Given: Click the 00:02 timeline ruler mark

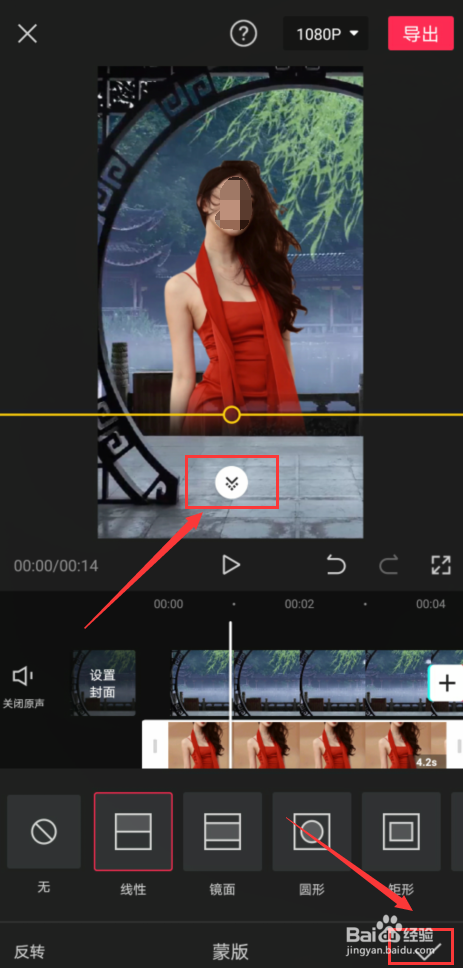Looking at the screenshot, I should tap(299, 604).
